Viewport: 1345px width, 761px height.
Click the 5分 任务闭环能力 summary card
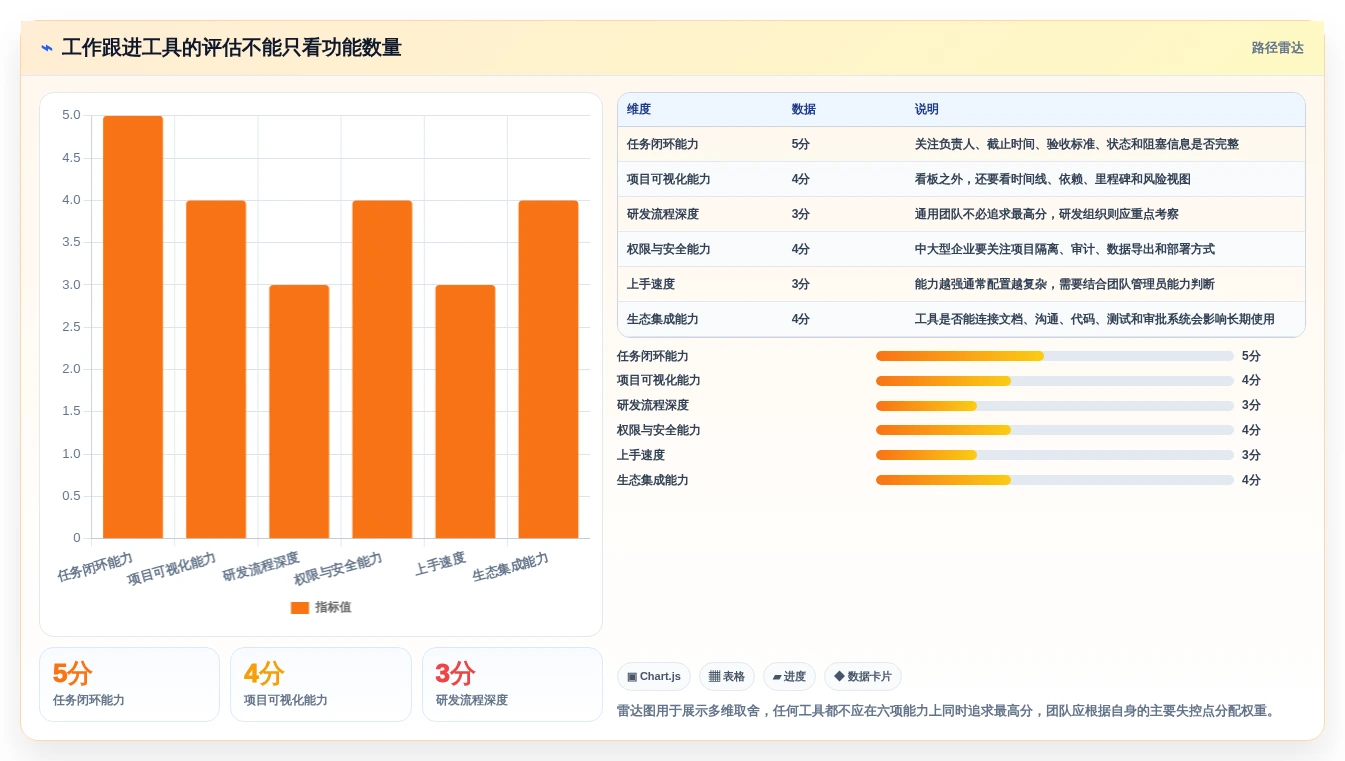(129, 684)
